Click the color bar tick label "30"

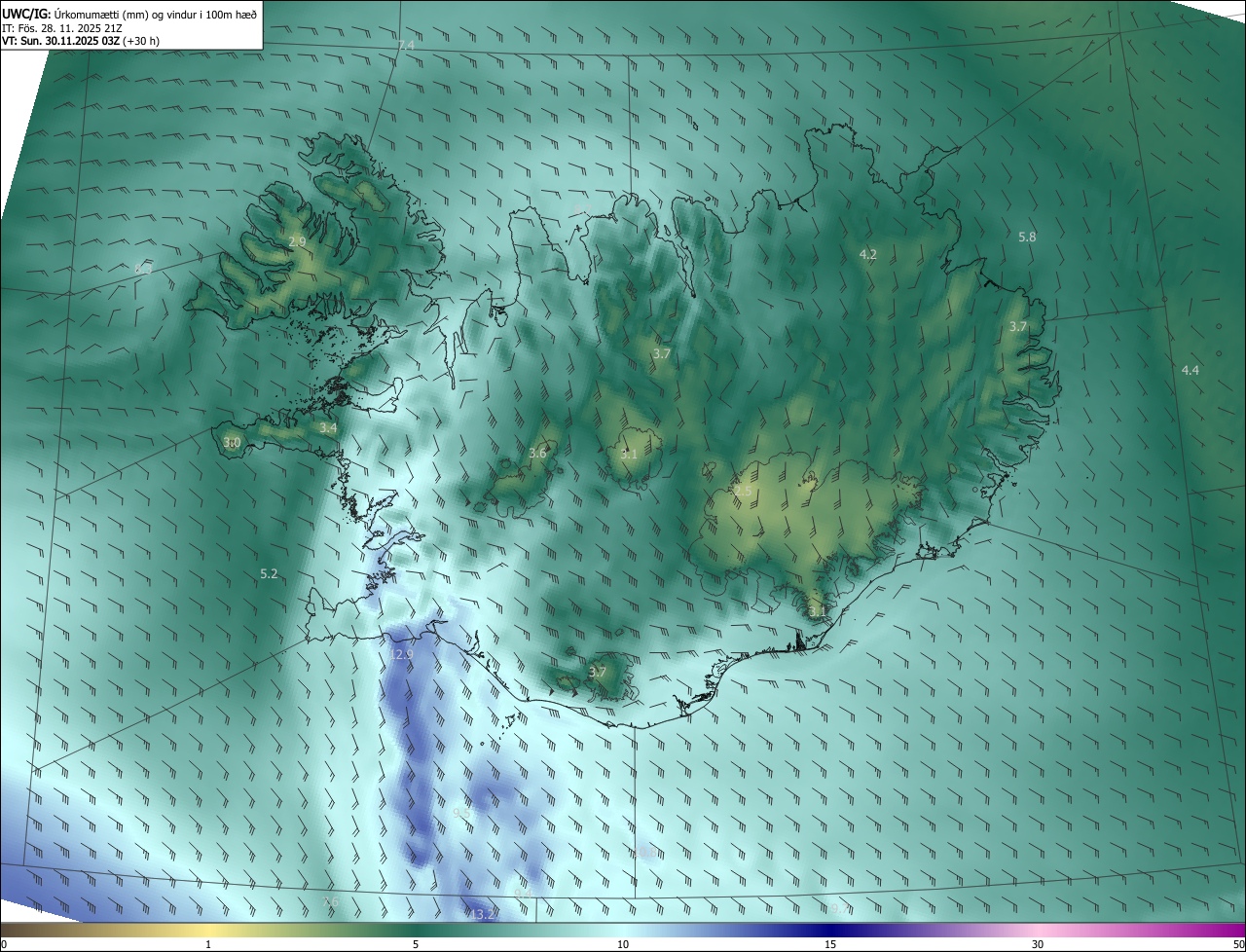1038,944
